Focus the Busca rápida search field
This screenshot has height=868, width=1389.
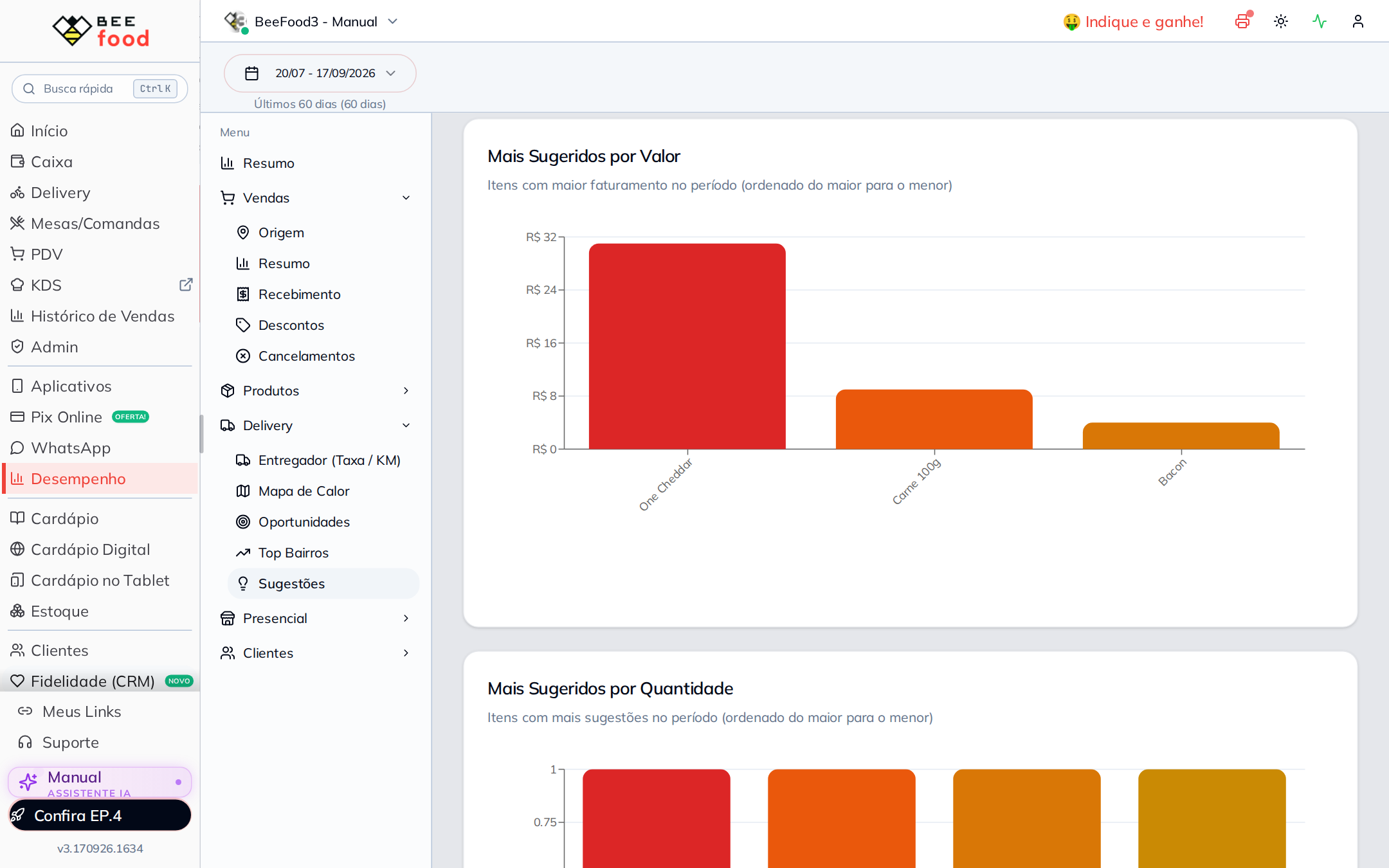tap(100, 89)
